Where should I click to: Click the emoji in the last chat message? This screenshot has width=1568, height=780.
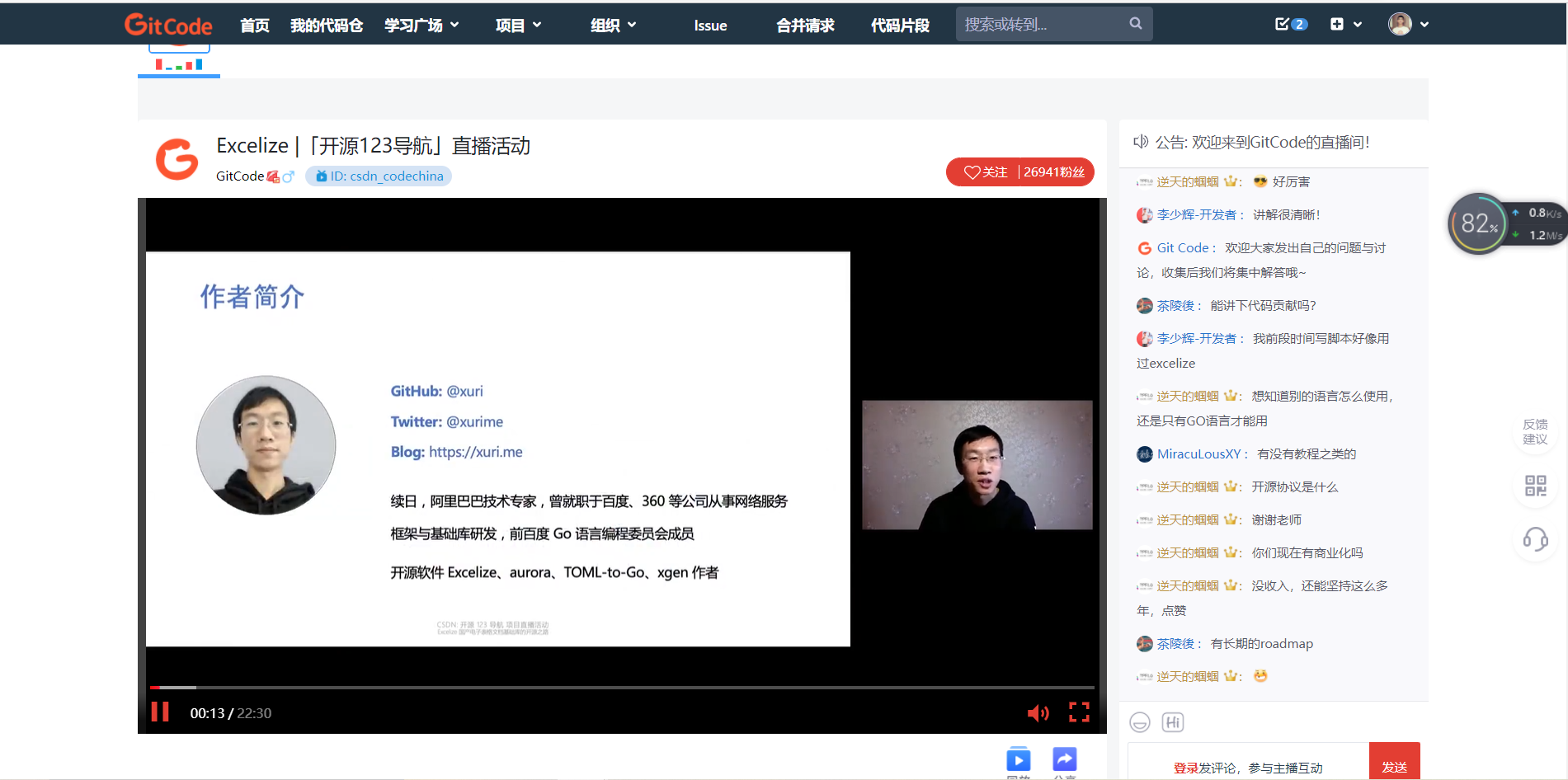[1260, 676]
